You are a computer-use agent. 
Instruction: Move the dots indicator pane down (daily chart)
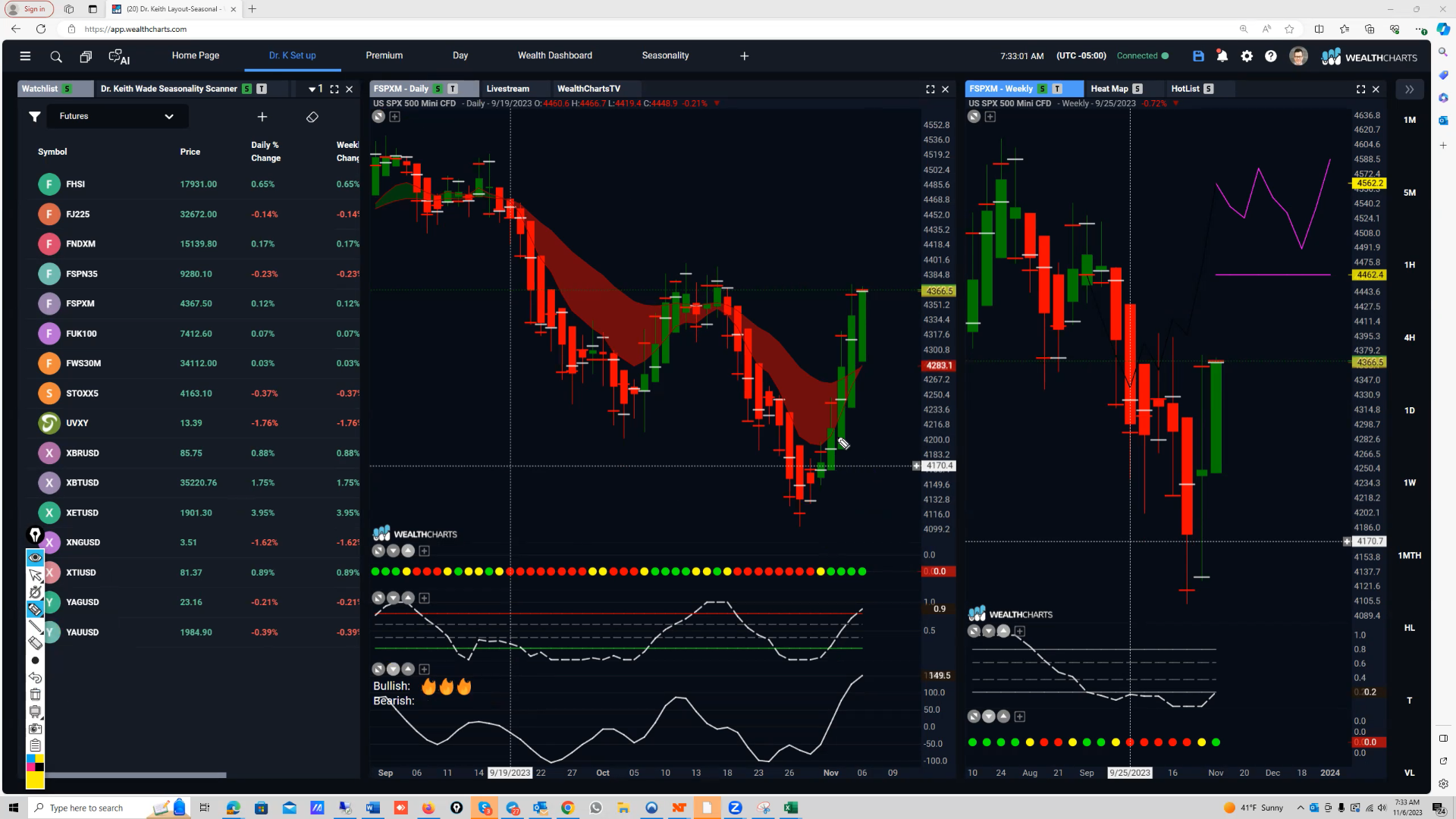394,551
